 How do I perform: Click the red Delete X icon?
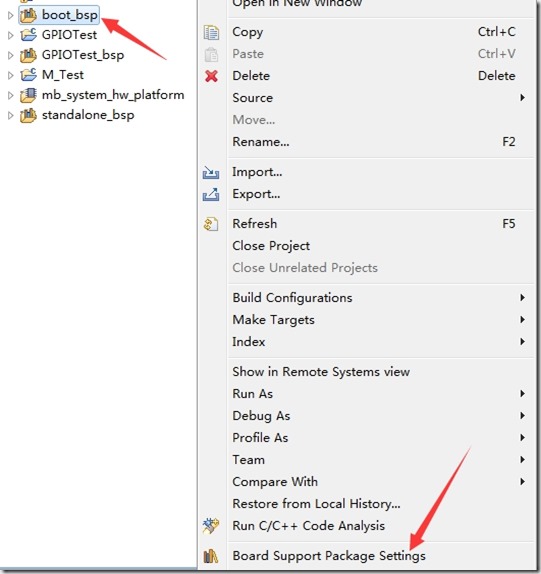(211, 76)
